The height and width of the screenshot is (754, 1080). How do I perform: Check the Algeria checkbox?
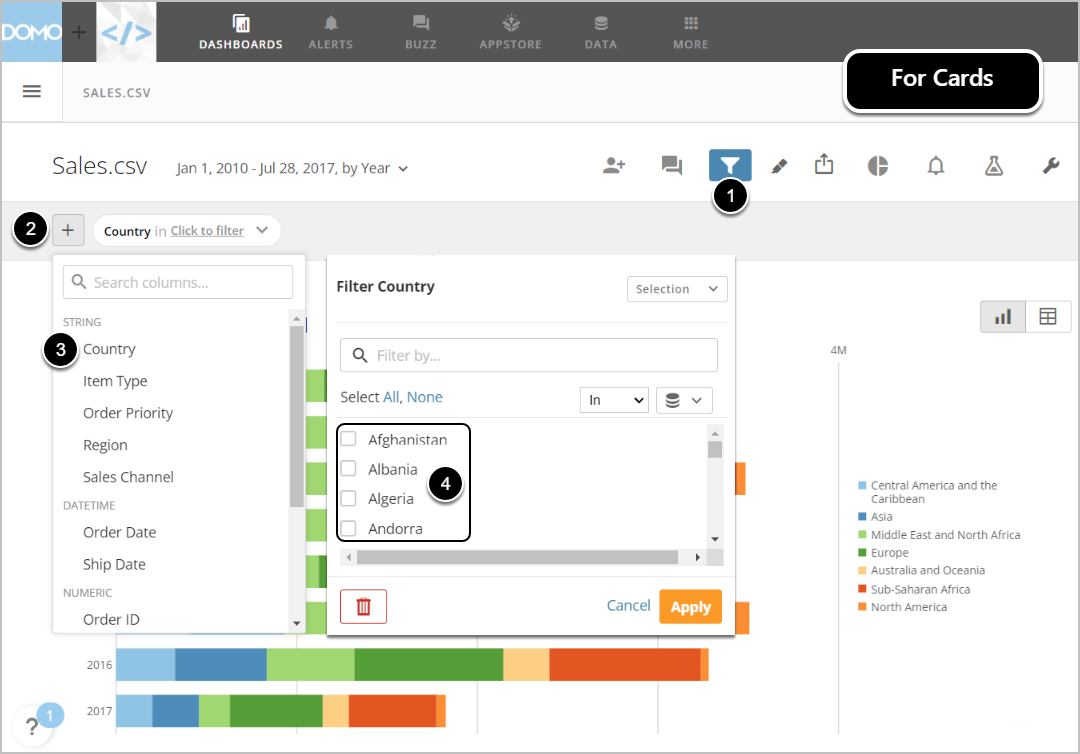[349, 498]
